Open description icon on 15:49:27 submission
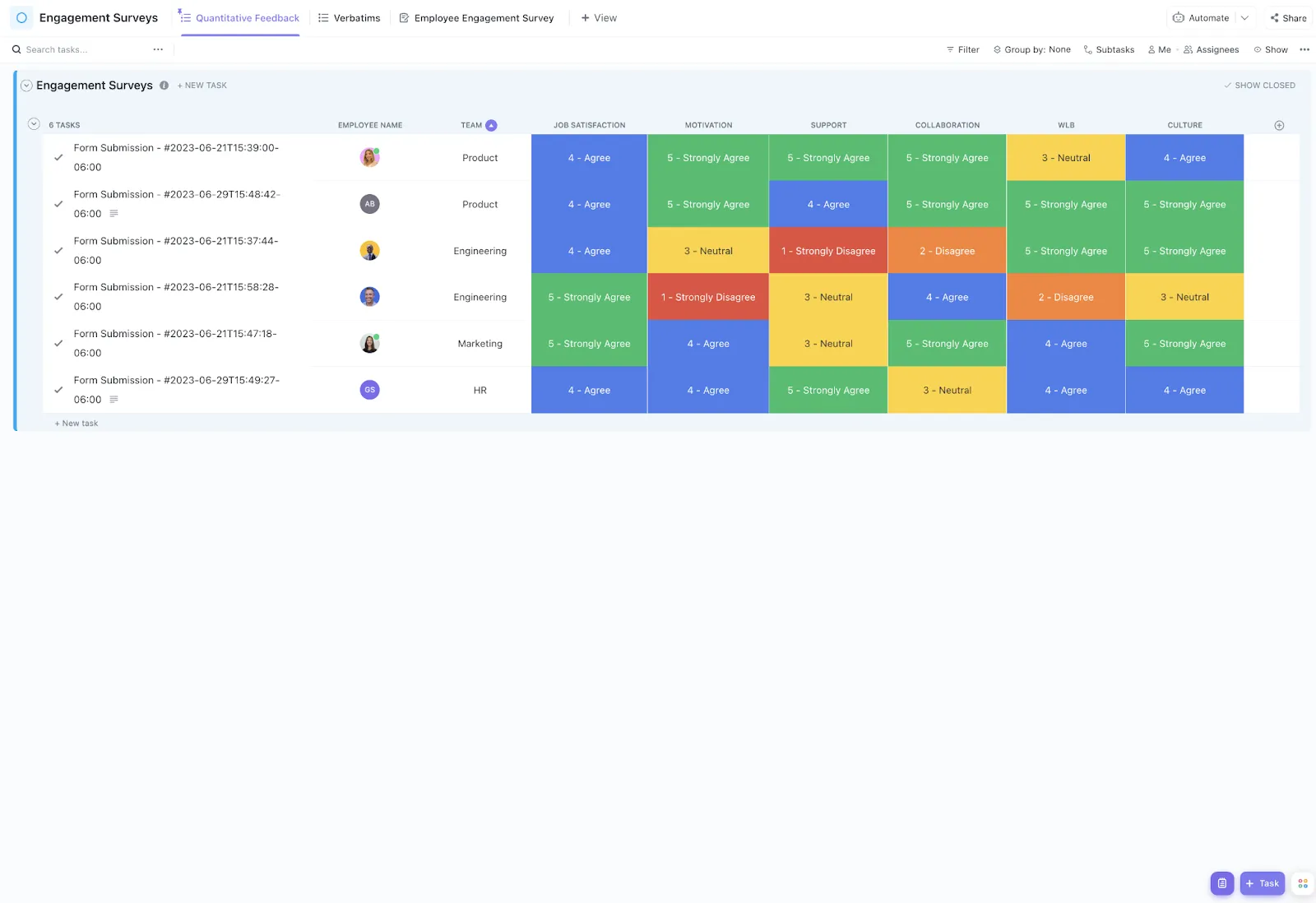The width and height of the screenshot is (1316, 903). pos(114,400)
